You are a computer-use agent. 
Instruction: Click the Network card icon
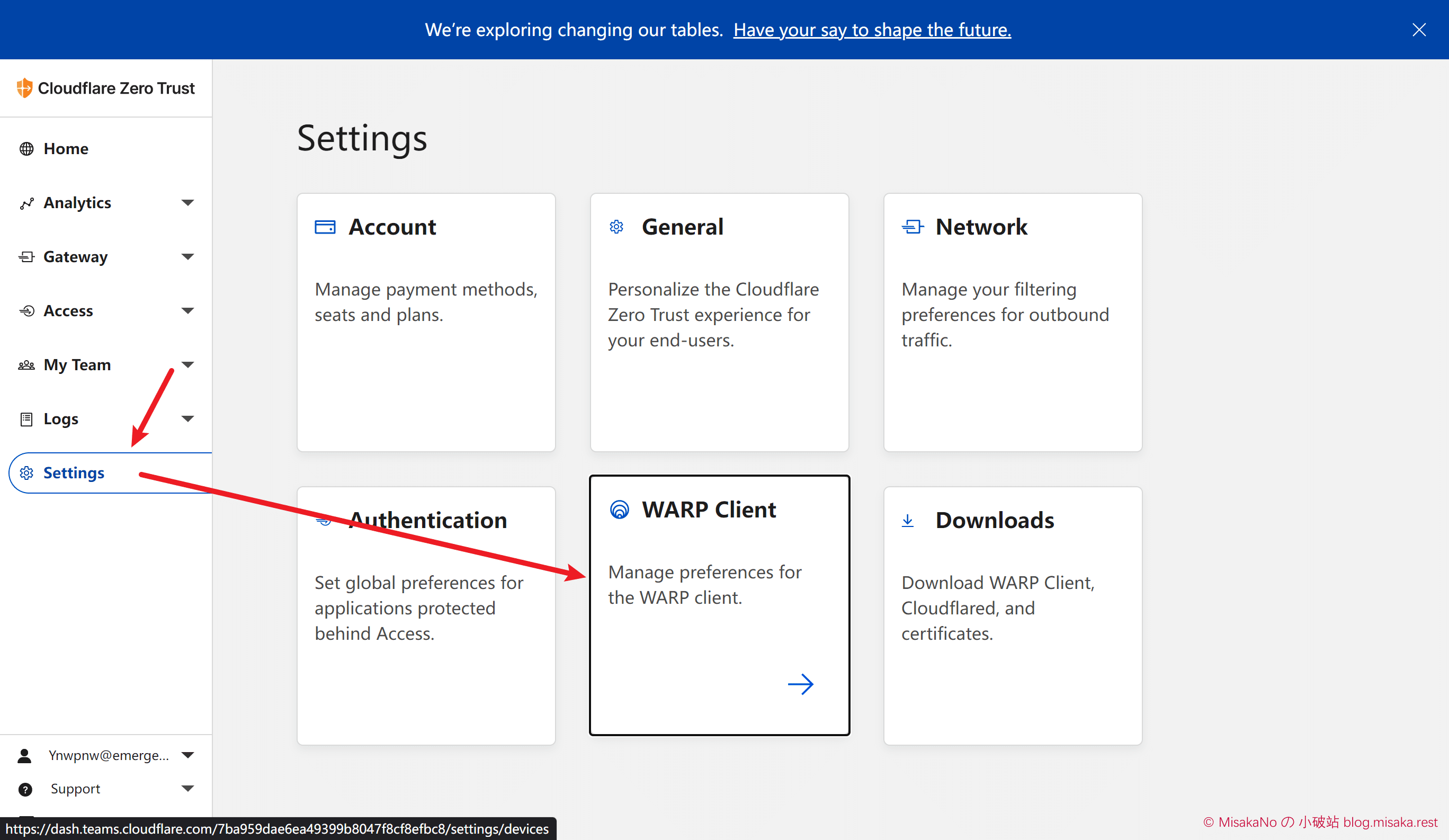pyautogui.click(x=913, y=227)
